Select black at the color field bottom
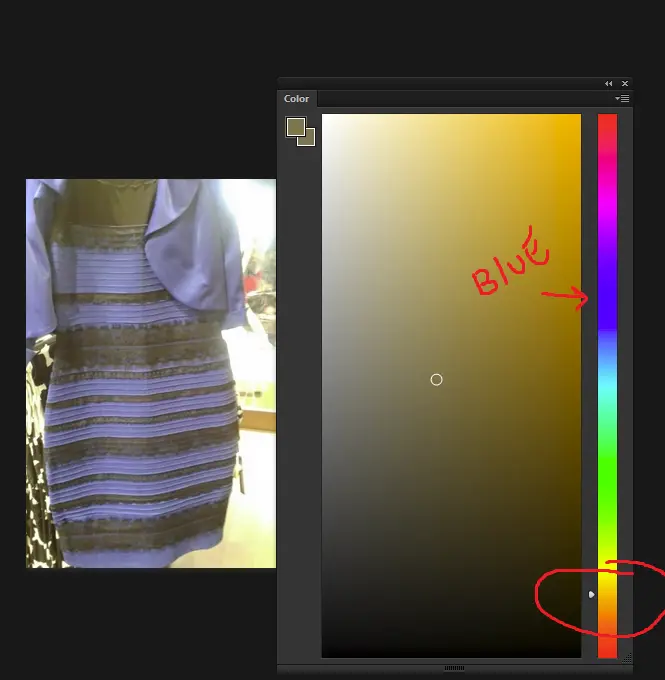The image size is (665, 680). click(450, 655)
